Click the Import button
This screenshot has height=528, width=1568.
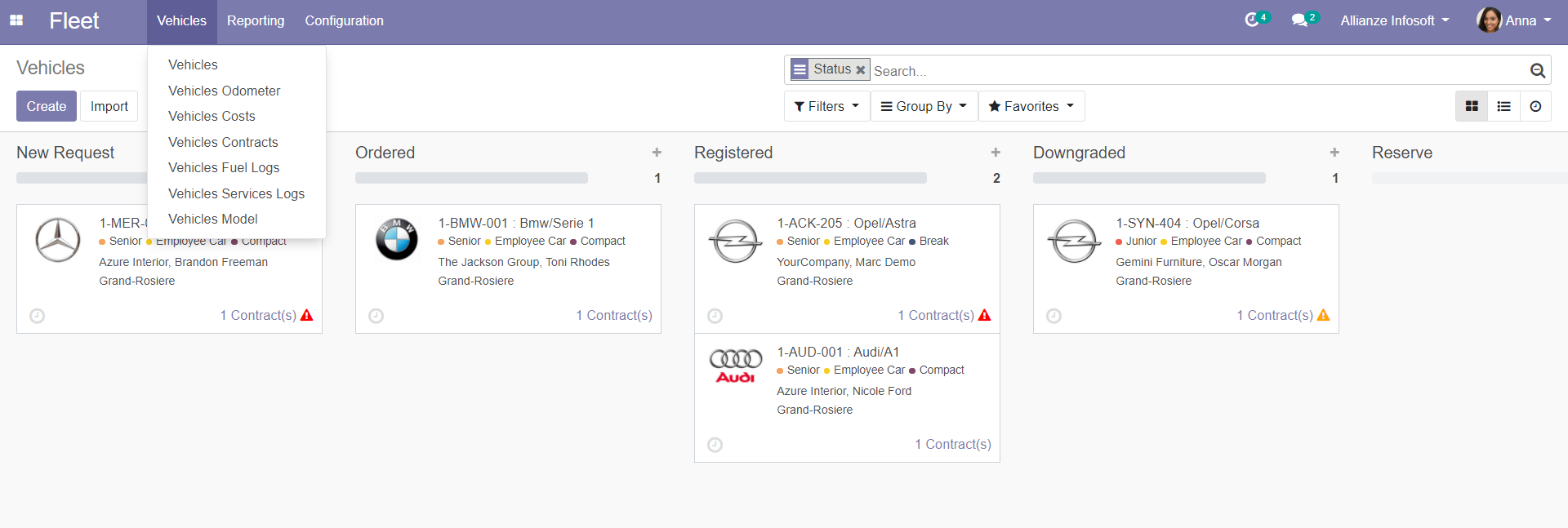tap(109, 106)
